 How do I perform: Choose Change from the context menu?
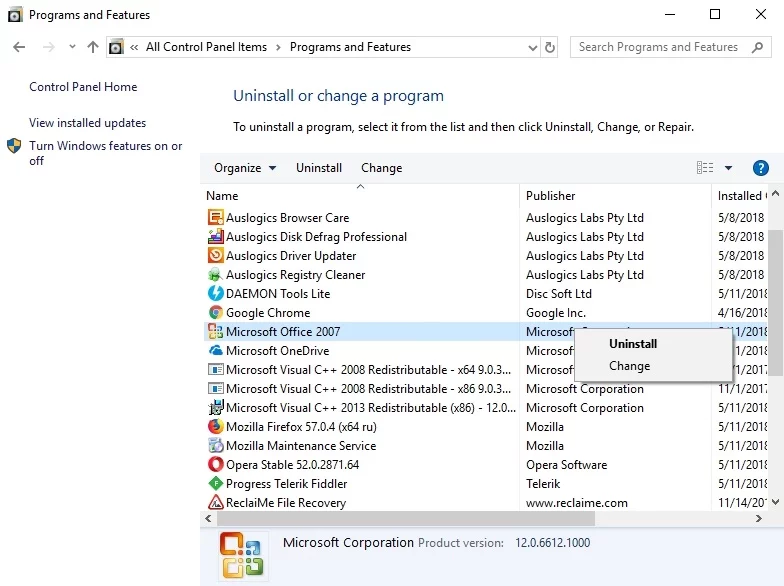pyautogui.click(x=630, y=366)
